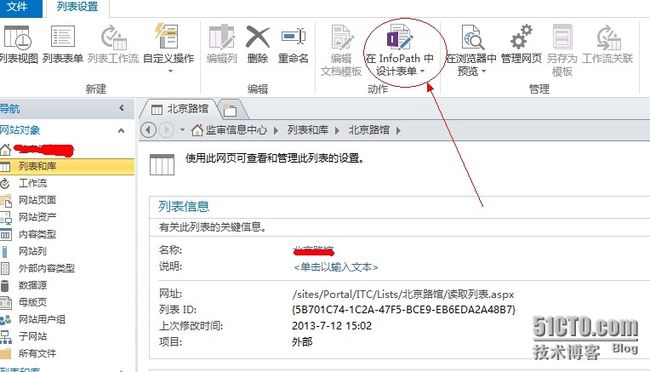Click <单击以输入文本> description link
This screenshot has height=372, width=650.
tap(336, 267)
